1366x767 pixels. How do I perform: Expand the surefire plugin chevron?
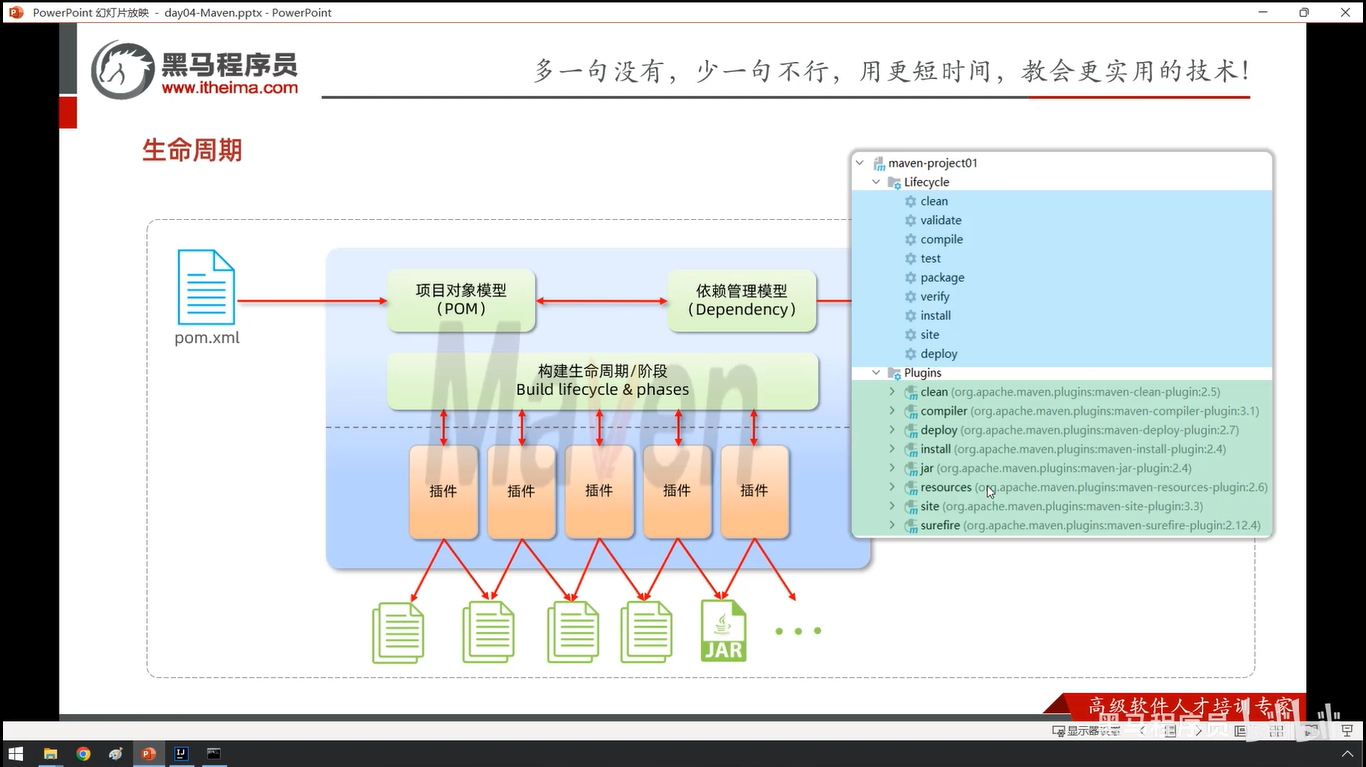(x=892, y=525)
